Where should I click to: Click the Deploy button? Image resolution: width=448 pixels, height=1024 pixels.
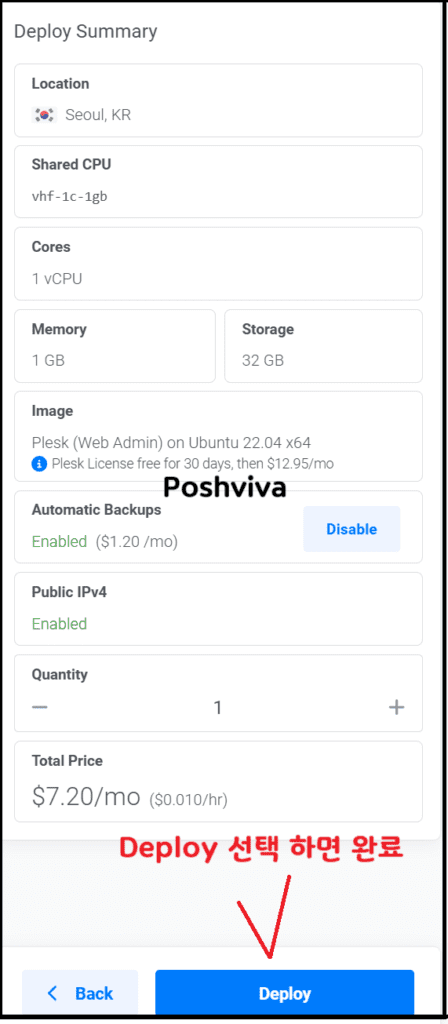point(285,993)
